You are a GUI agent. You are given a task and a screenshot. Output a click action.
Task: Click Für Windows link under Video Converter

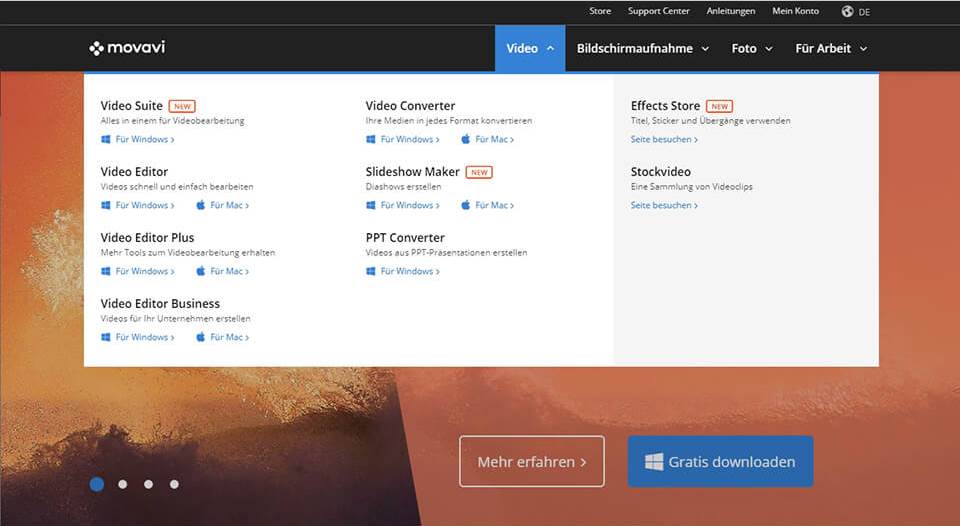click(x=410, y=139)
